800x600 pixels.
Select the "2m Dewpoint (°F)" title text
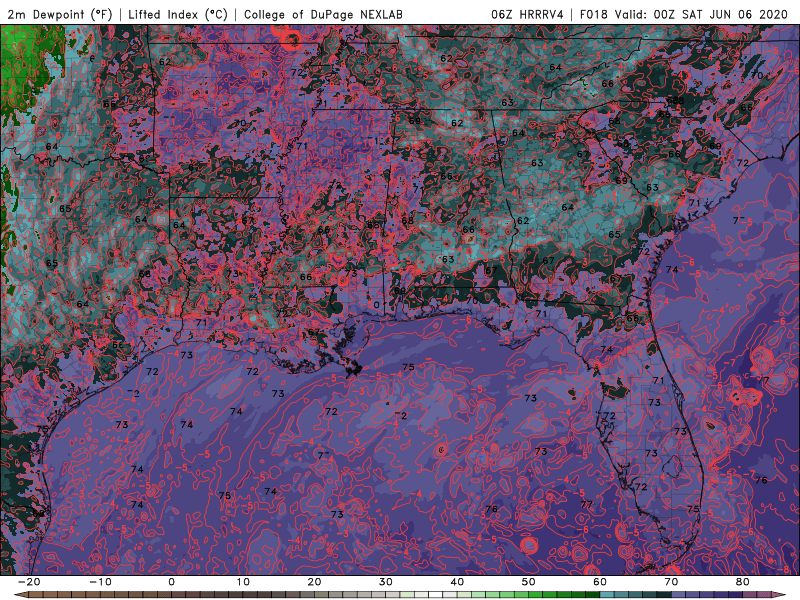[60, 15]
